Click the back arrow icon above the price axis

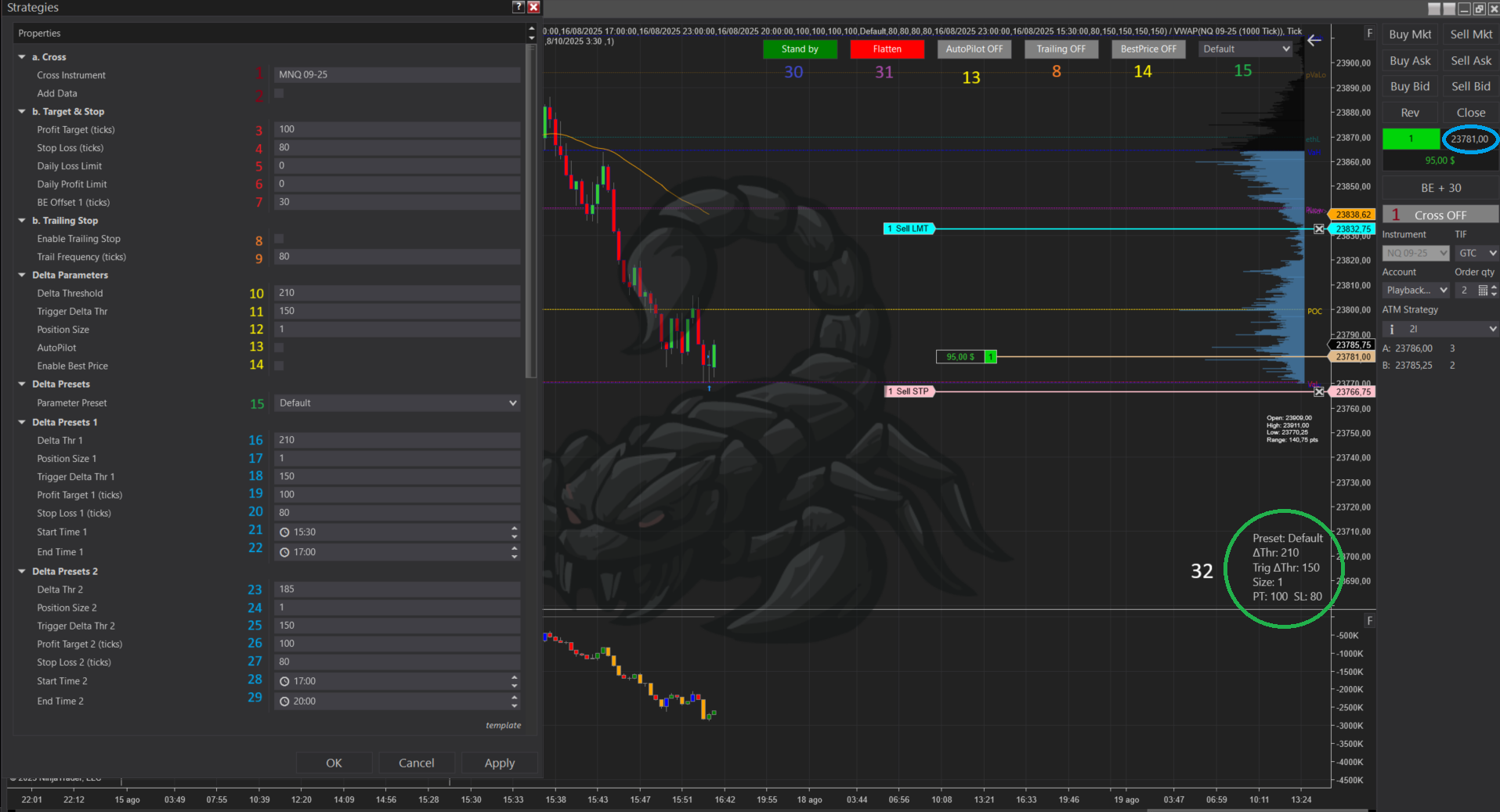point(1314,40)
